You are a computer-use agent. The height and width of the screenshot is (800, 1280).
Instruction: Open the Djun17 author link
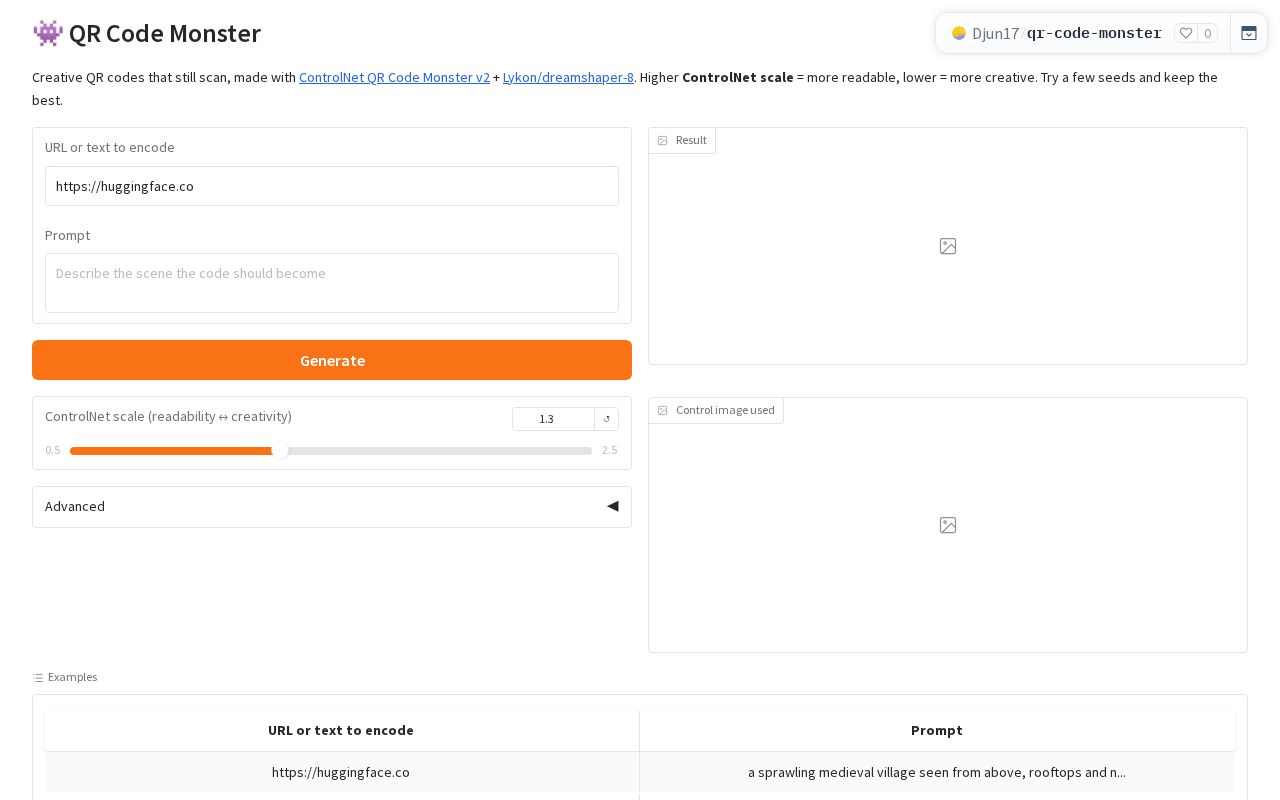point(995,33)
